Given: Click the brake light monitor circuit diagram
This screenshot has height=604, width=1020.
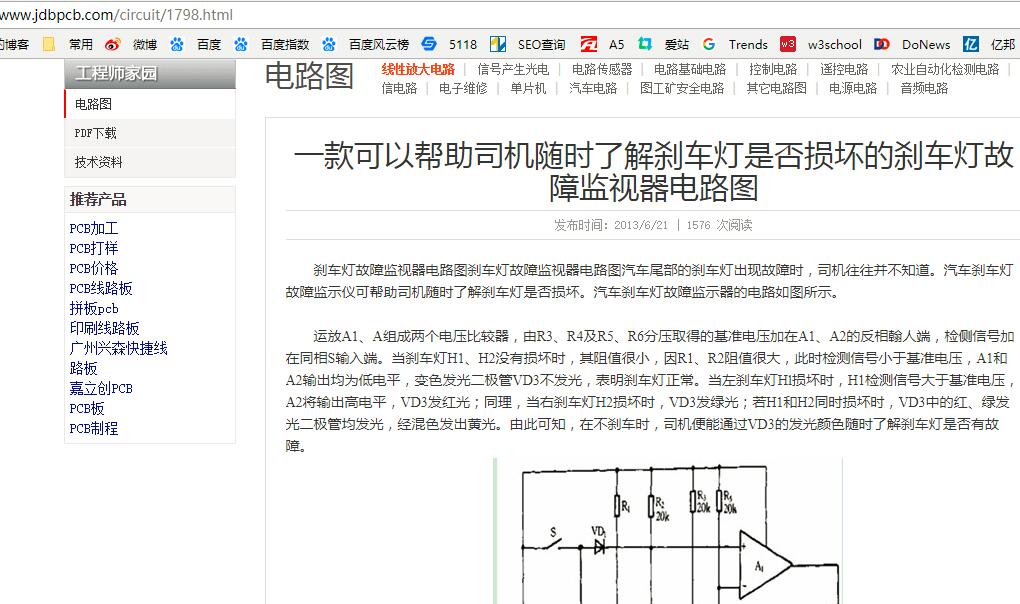Looking at the screenshot, I should pyautogui.click(x=669, y=531).
